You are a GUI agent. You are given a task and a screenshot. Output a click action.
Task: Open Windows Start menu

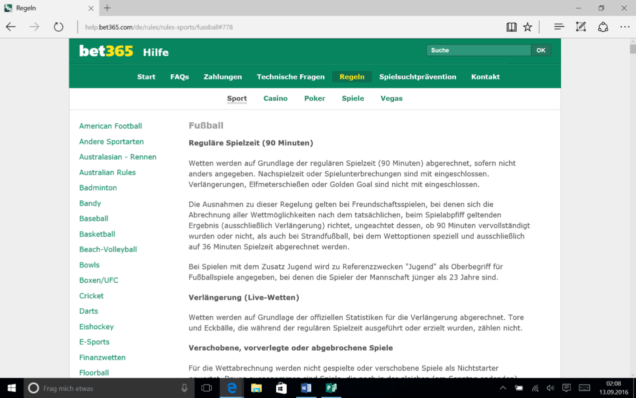pos(11,388)
